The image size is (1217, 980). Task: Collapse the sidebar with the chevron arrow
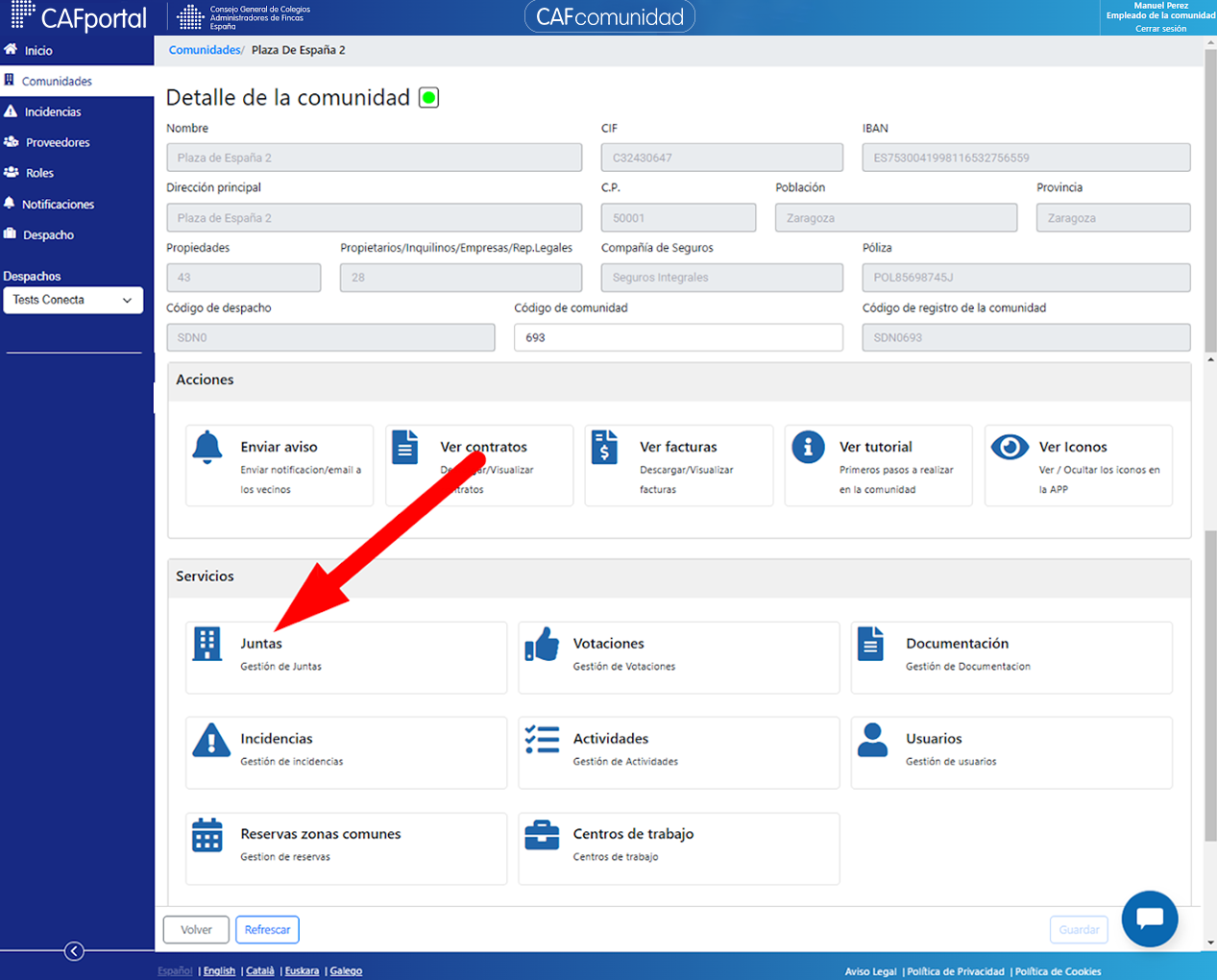[x=74, y=951]
